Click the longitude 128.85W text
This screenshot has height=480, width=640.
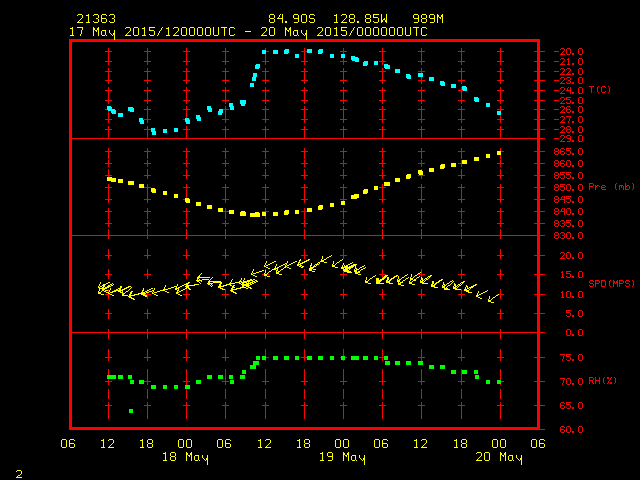360,19
